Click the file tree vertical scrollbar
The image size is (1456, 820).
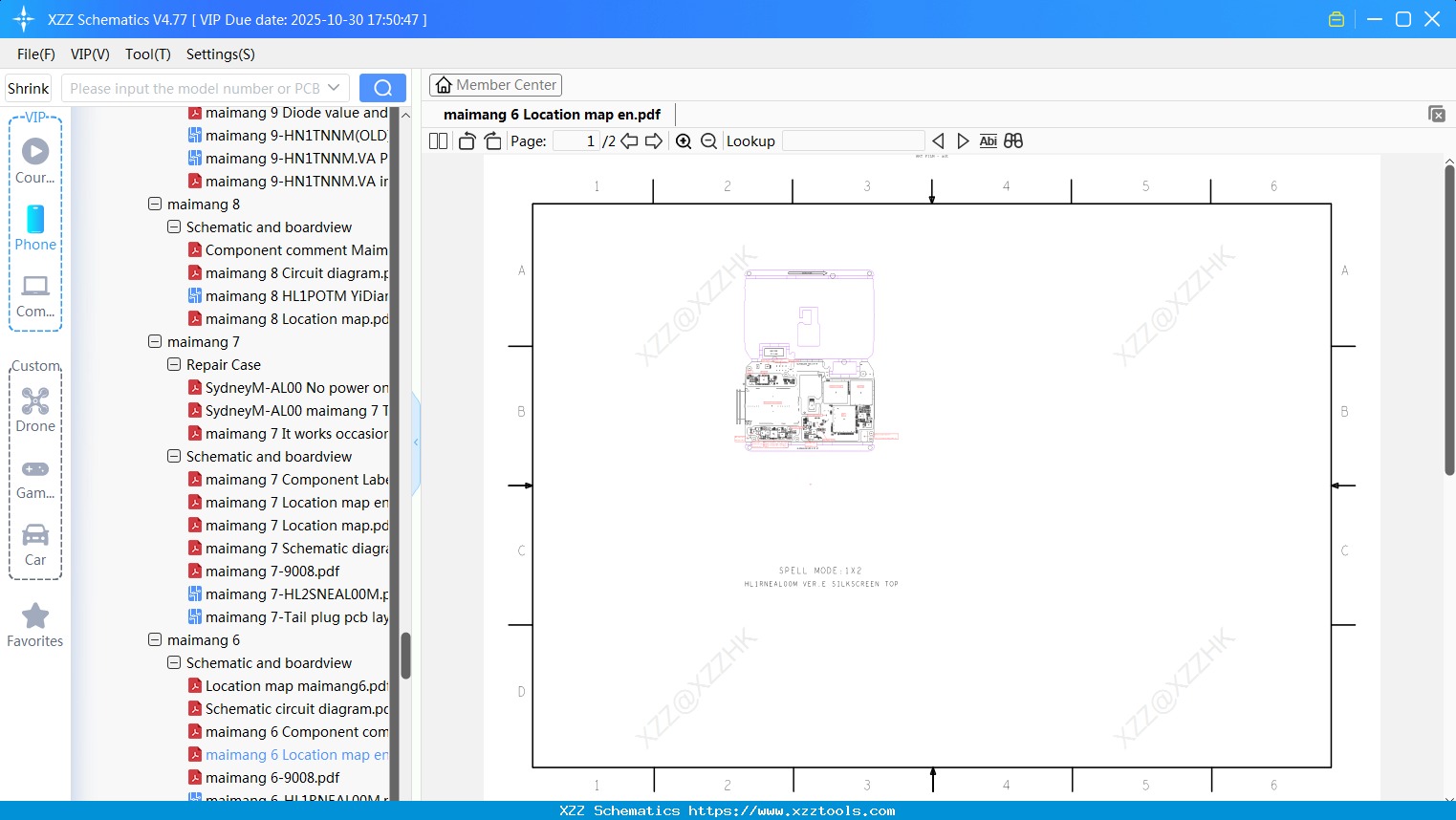(405, 656)
